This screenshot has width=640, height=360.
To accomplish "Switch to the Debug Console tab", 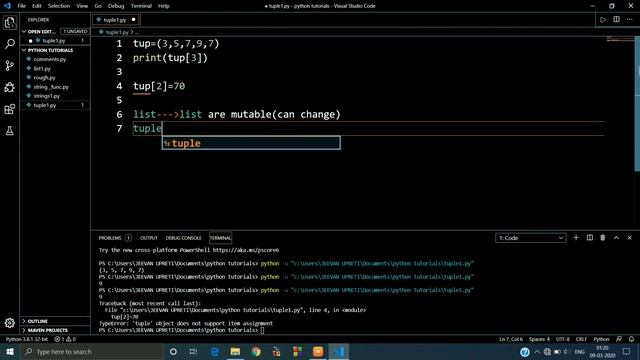I will point(183,238).
